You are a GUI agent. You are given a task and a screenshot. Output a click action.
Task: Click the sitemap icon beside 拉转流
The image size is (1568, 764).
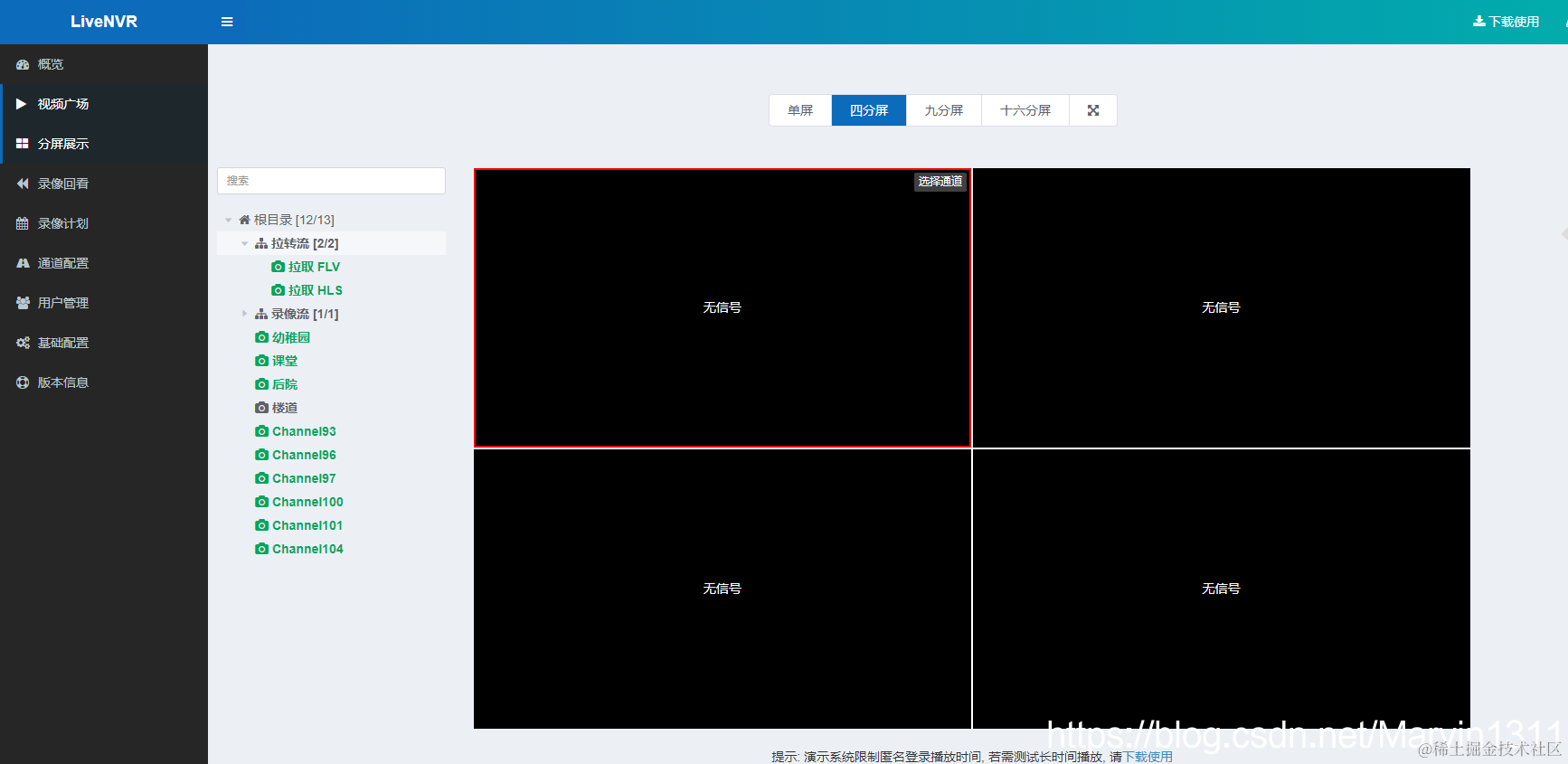[261, 243]
